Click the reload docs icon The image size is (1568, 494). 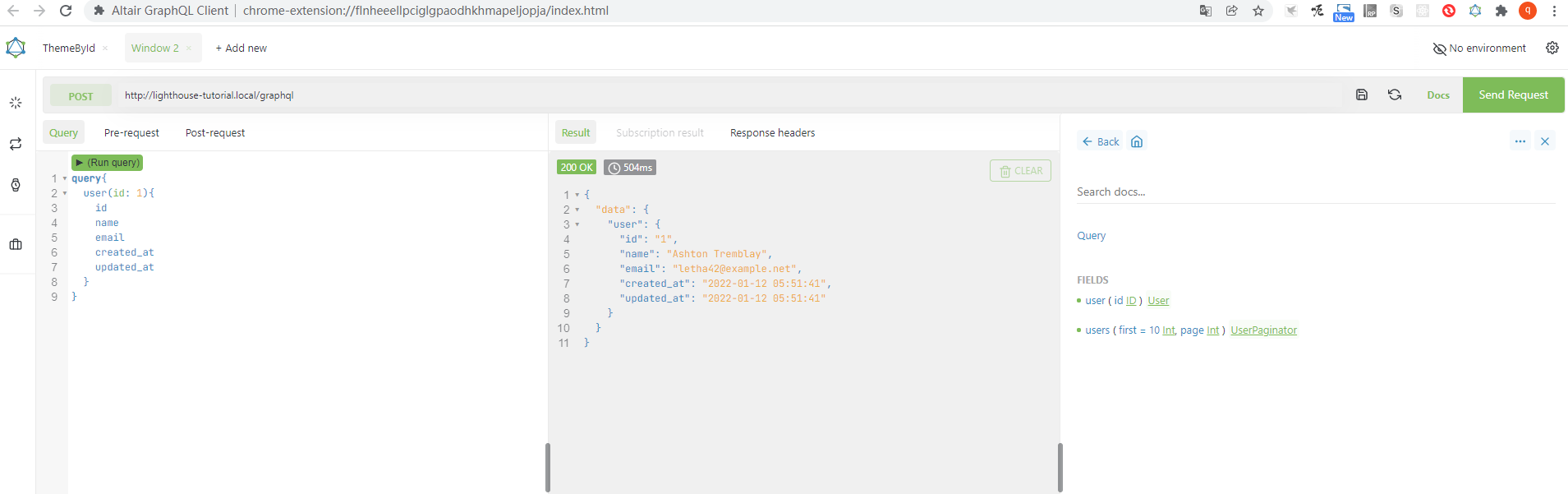click(1394, 95)
